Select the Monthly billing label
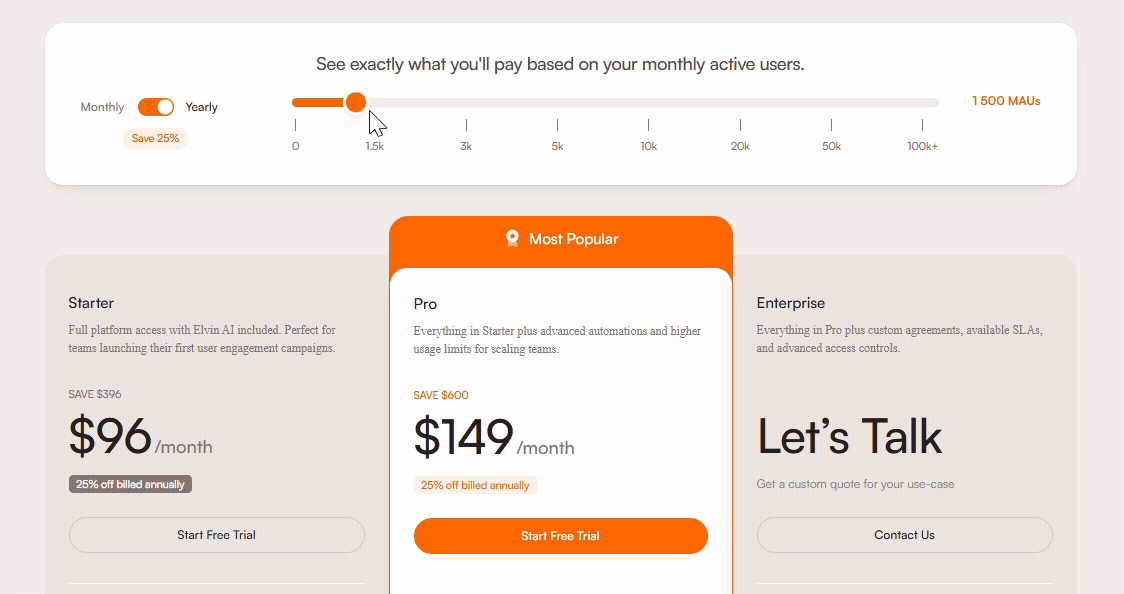 tap(102, 107)
